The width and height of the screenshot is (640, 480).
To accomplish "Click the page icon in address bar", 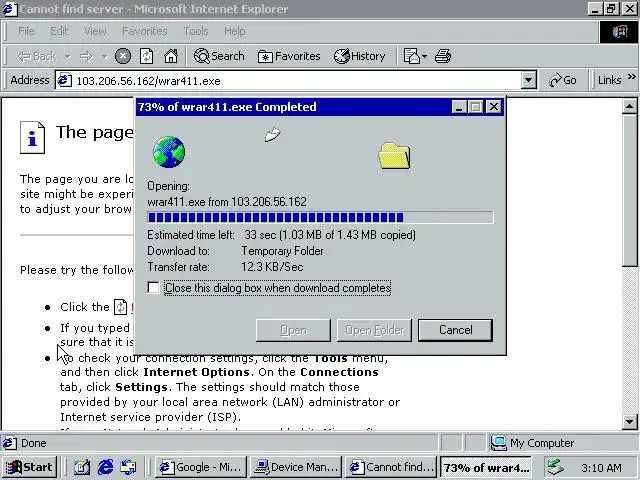I will (x=64, y=80).
